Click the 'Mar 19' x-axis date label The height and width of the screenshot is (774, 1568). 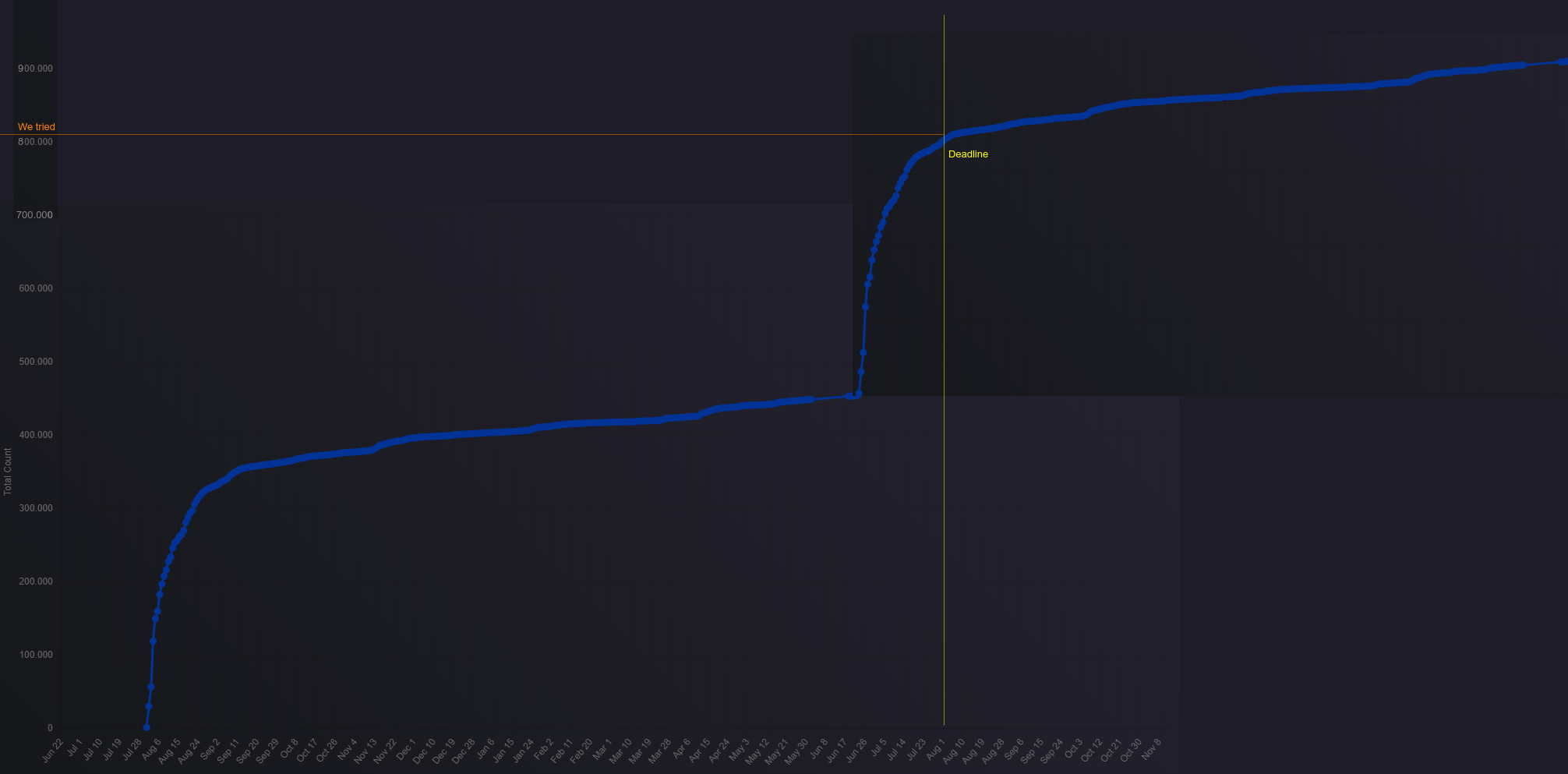640,750
